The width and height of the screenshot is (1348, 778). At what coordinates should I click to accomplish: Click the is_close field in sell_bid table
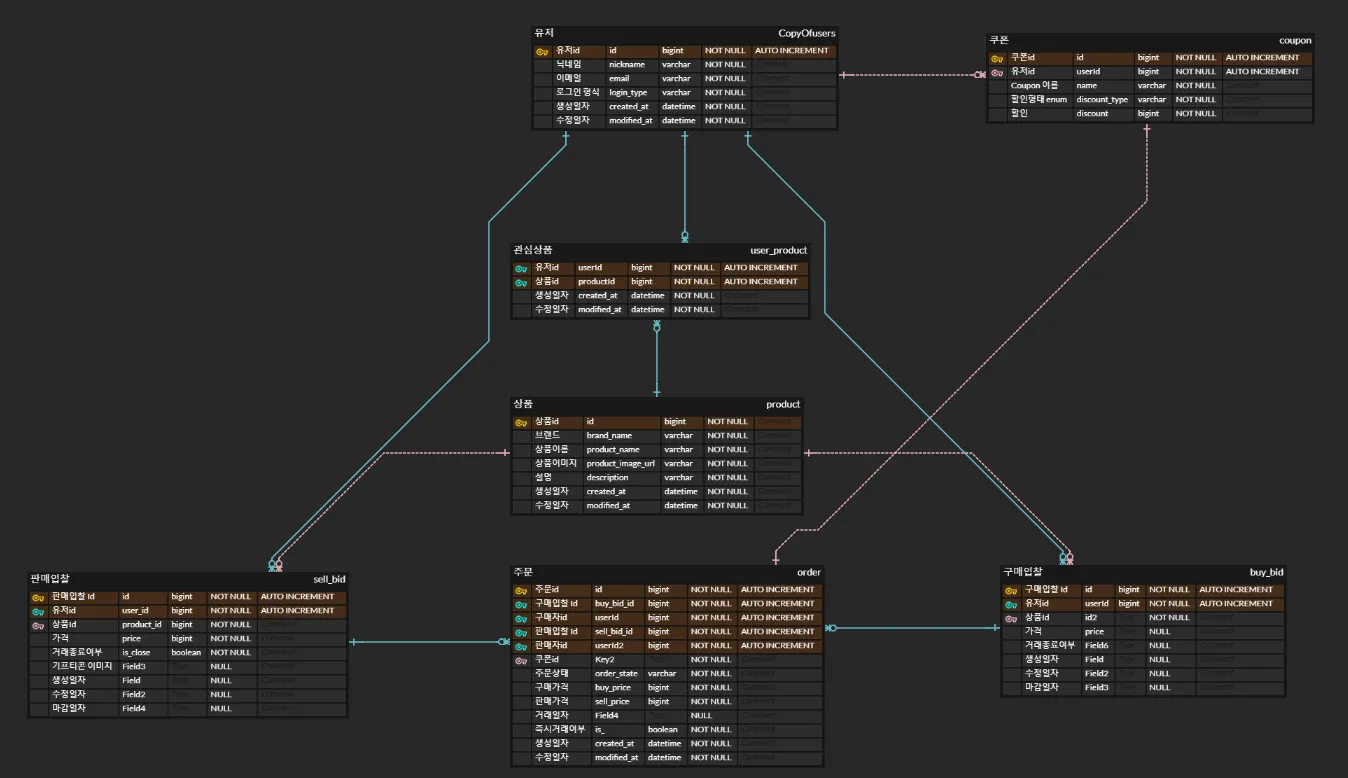[136, 653]
